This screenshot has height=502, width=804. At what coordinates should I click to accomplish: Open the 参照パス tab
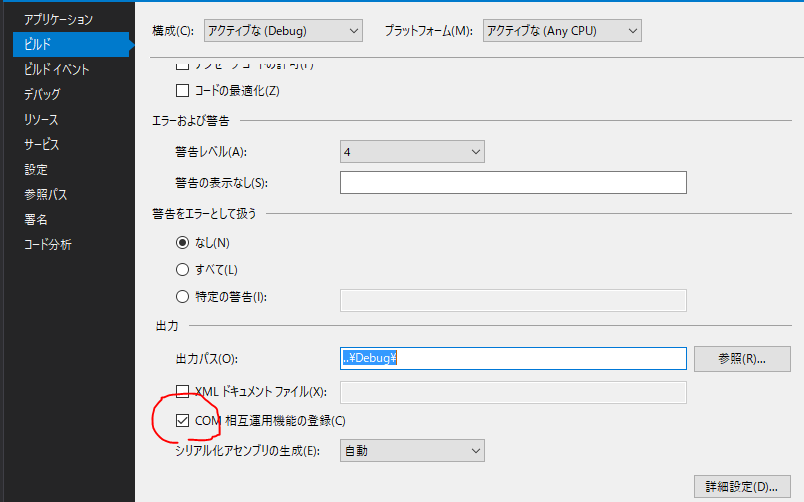[x=46, y=195]
